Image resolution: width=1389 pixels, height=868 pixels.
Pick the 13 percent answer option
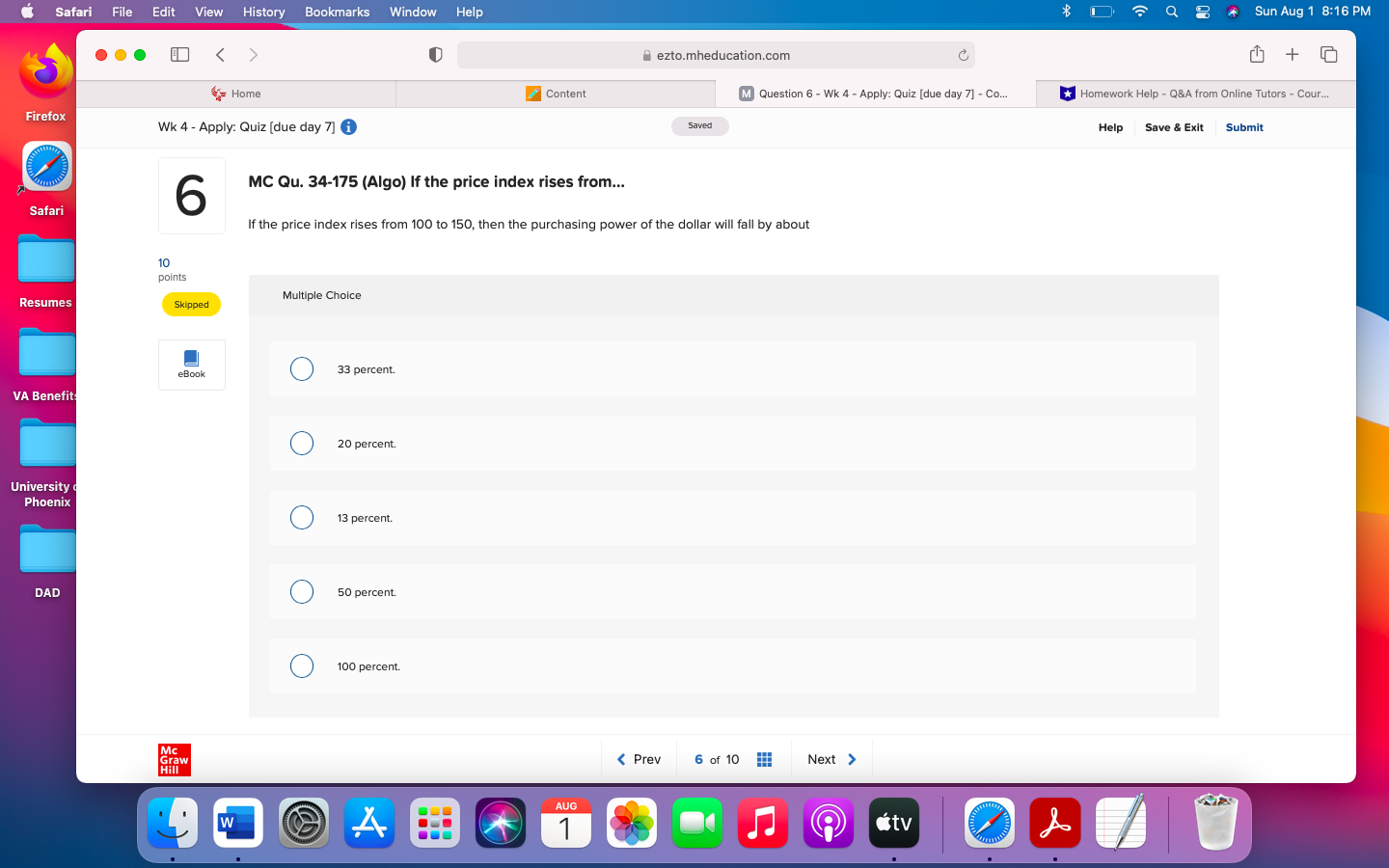pos(302,517)
